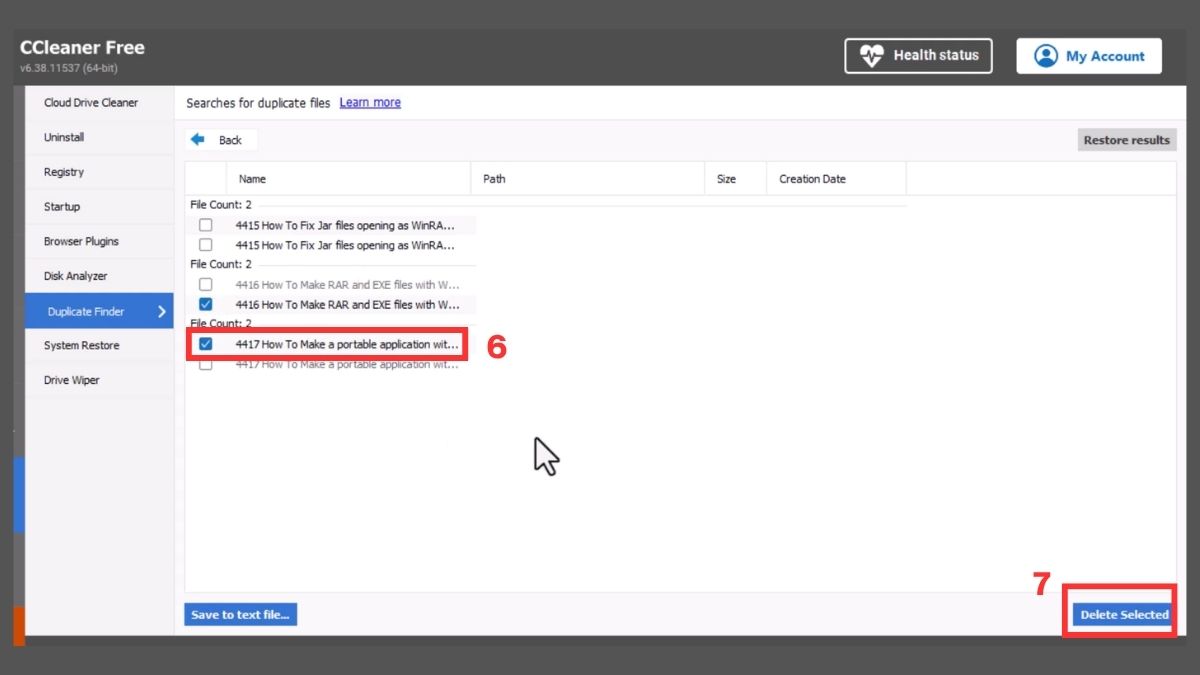
Task: Open the Startup section
Action: pos(99,207)
